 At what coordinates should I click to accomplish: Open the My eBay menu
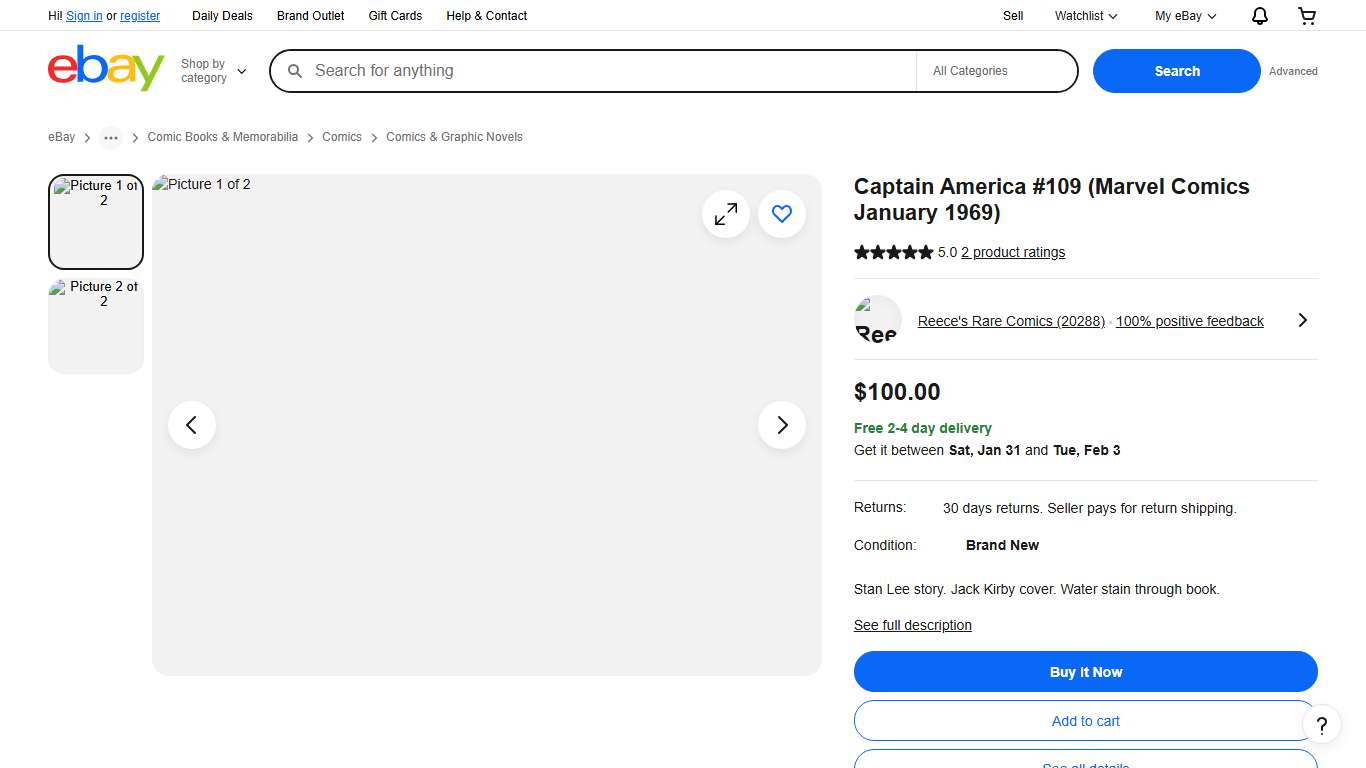[x=1185, y=16]
